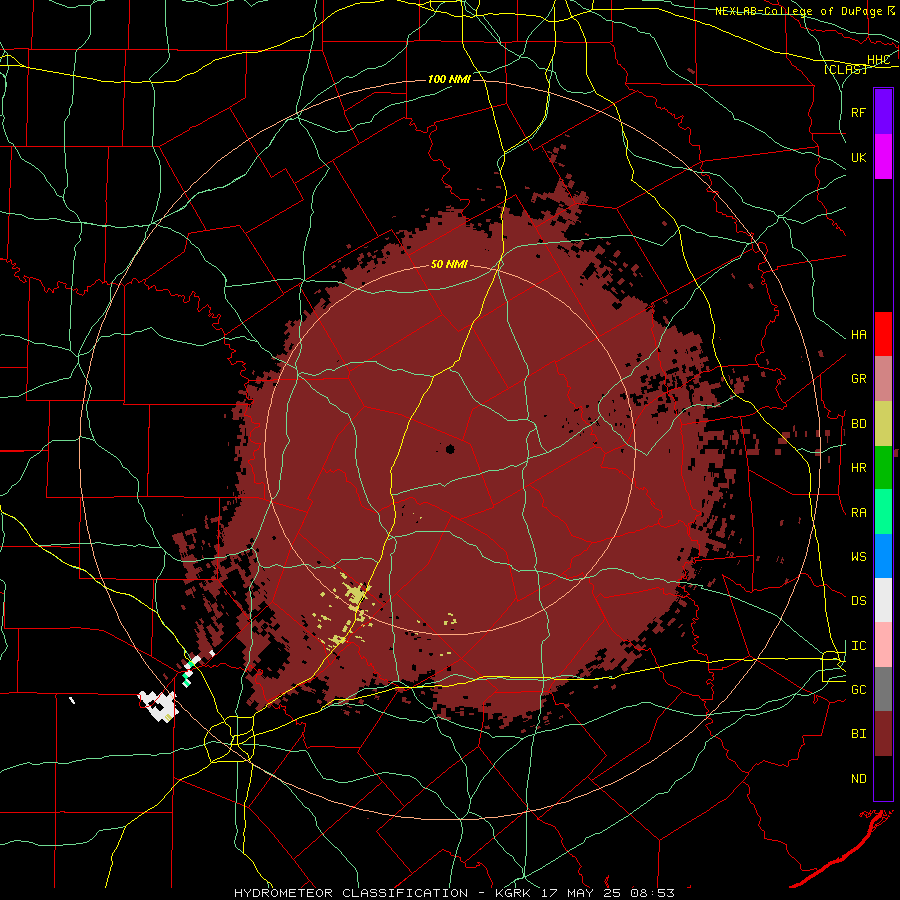This screenshot has height=900, width=900.
Task: Select the yellow BD legend swatch
Action: 883,424
